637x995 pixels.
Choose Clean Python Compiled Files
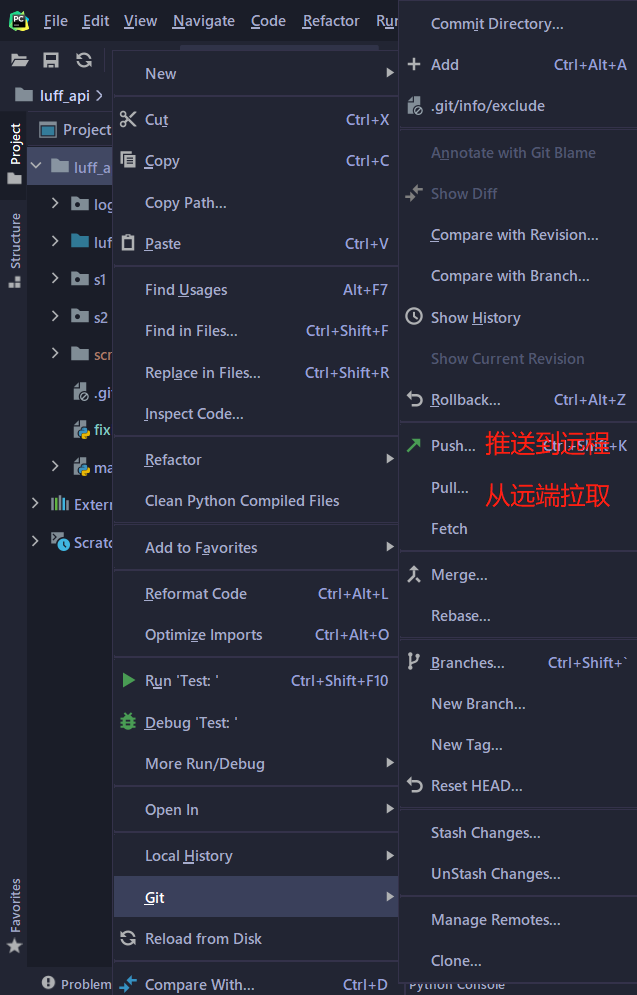(x=256, y=501)
